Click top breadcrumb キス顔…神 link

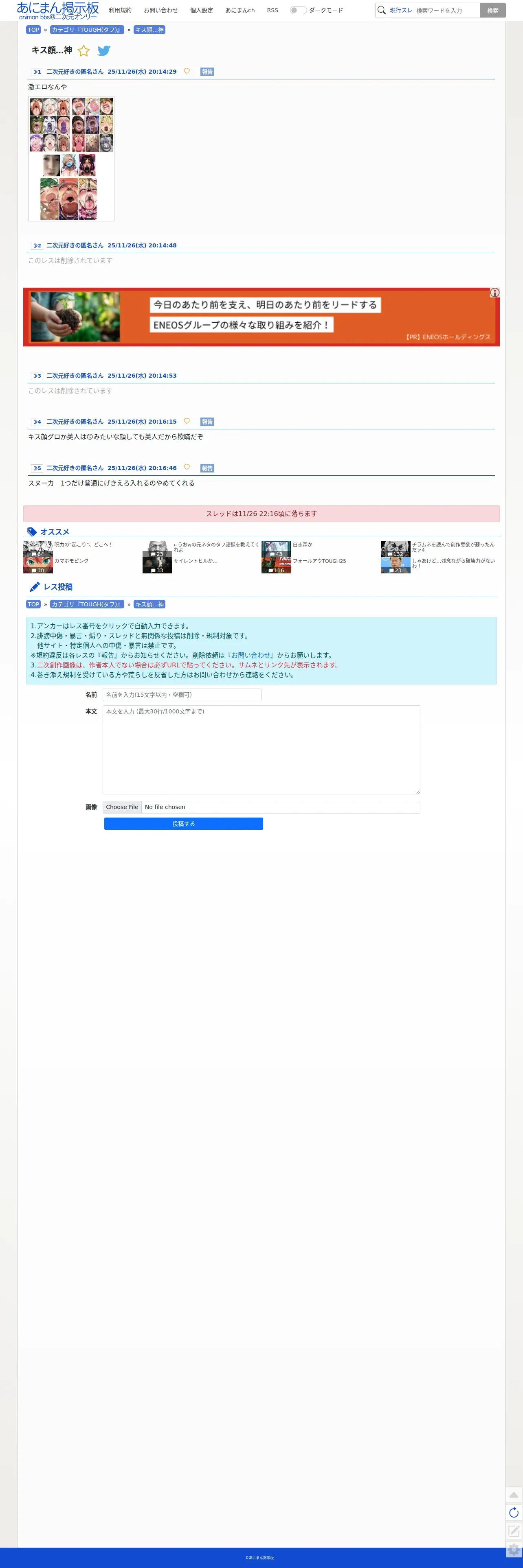coord(149,30)
